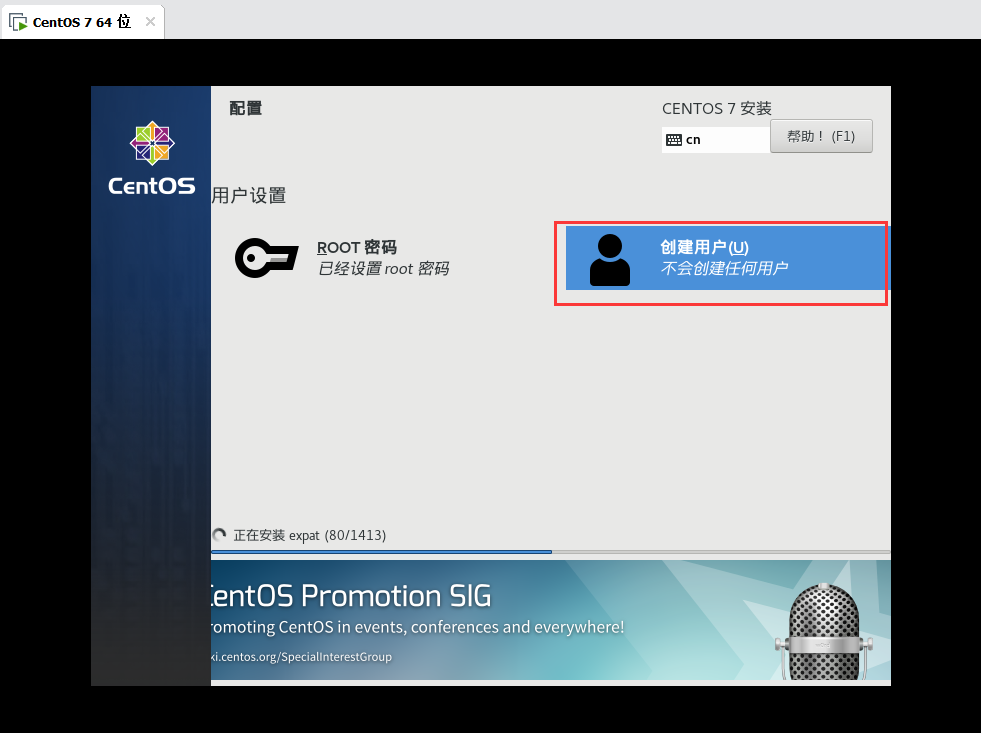Screen dimensions: 981x733
Task: Click the keyboard layout icon
Action: (674, 139)
